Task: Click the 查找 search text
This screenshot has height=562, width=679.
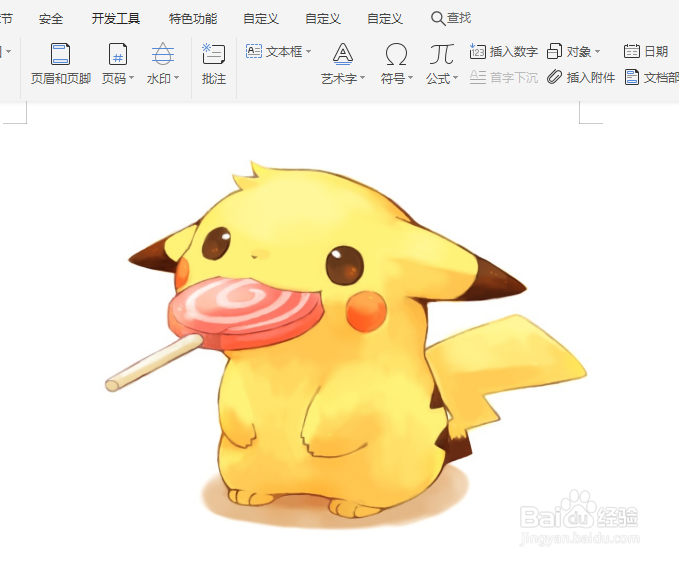Action: point(459,18)
